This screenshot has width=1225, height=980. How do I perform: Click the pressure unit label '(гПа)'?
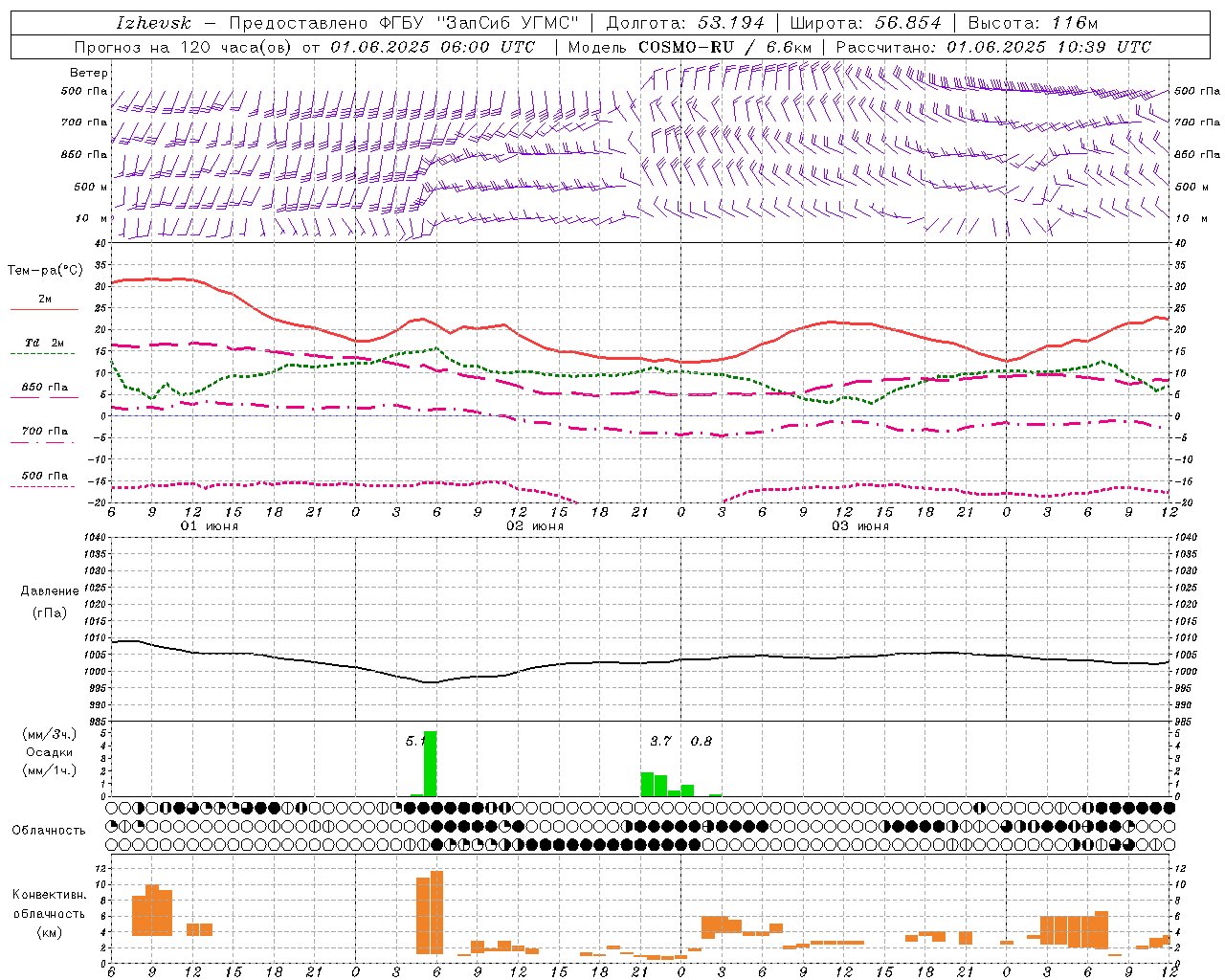pyautogui.click(x=50, y=612)
